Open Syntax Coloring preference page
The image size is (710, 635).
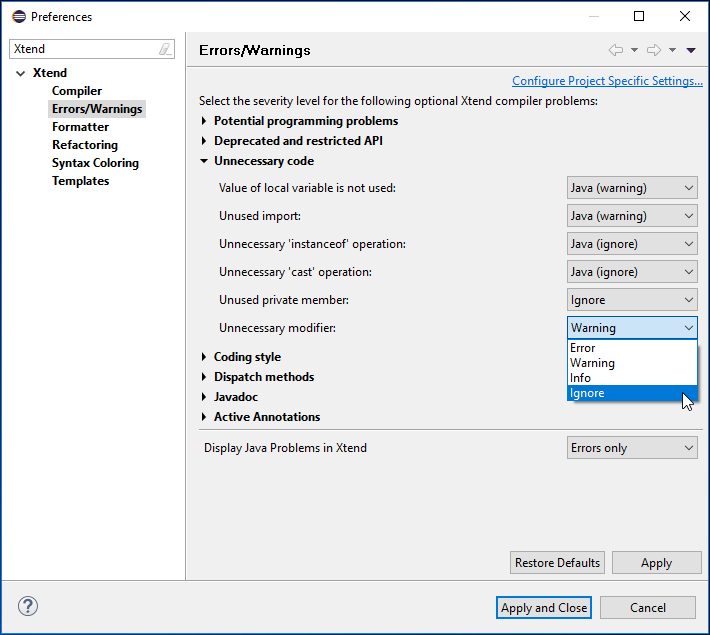coord(96,163)
